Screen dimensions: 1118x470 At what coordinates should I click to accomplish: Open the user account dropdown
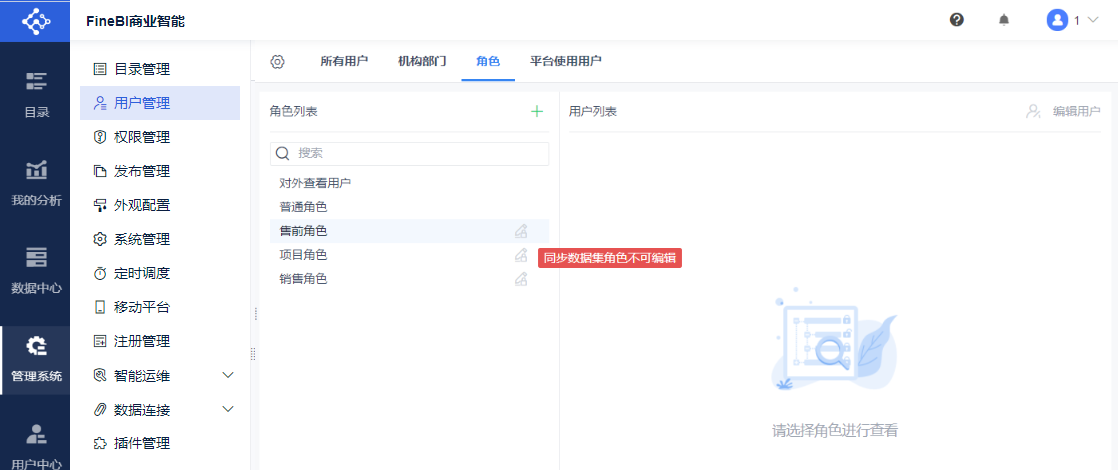pos(1071,20)
